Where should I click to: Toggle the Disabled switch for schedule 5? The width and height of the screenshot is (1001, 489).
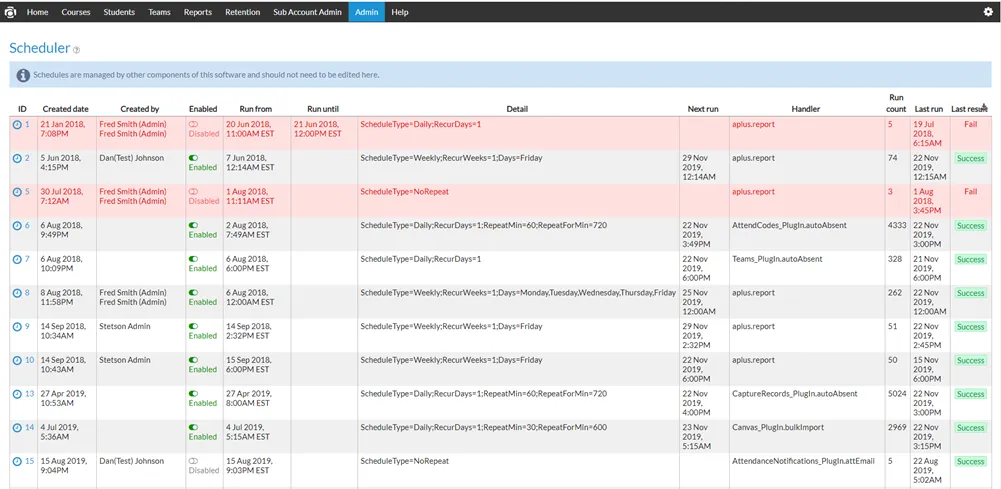193,192
